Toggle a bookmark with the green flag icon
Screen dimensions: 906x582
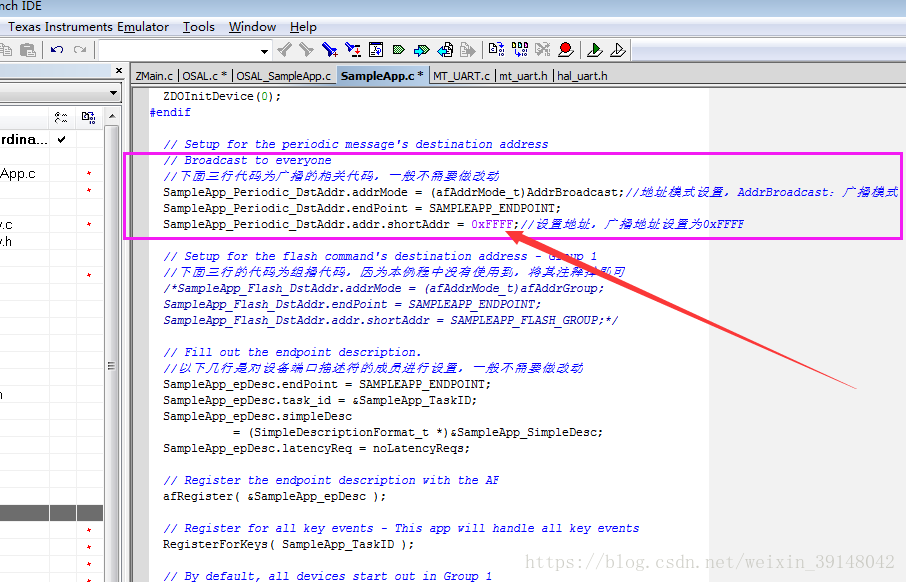pyautogui.click(x=399, y=50)
